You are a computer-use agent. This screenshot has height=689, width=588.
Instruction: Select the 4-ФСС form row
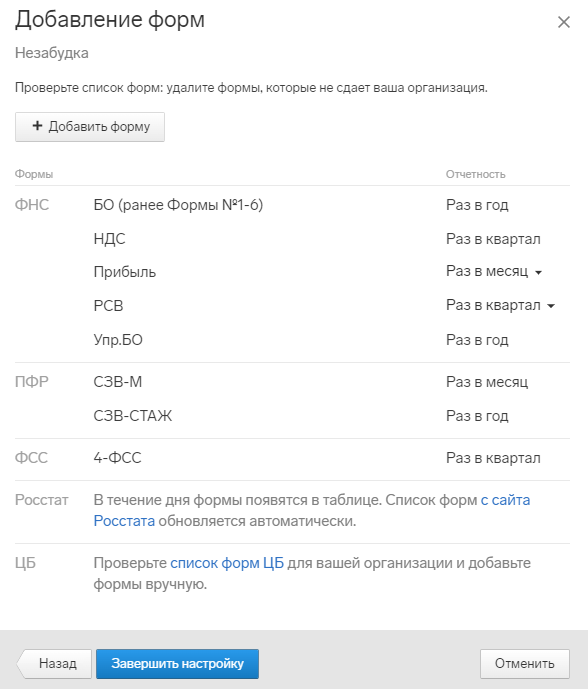(292, 458)
